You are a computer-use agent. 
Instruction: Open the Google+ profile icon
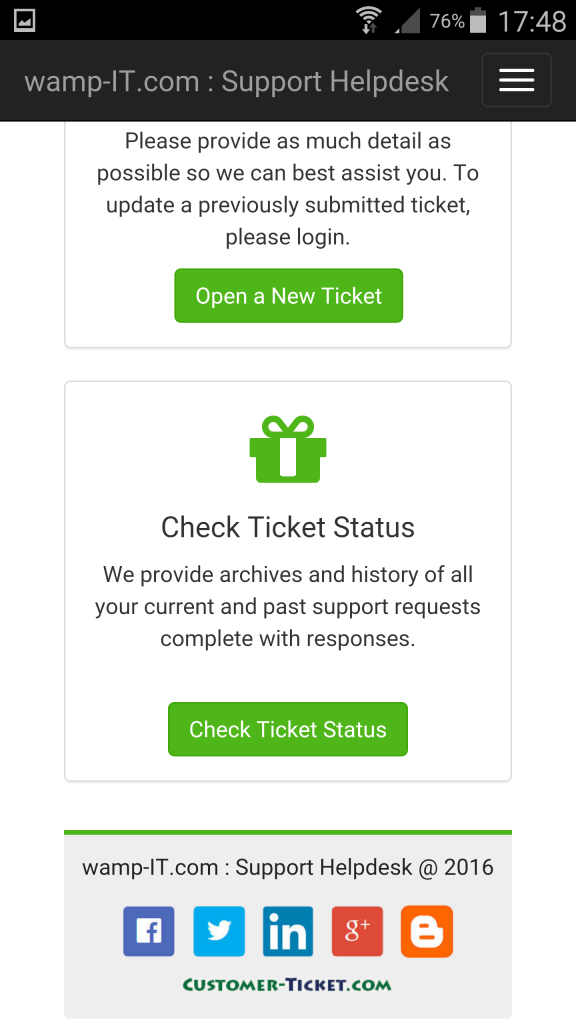point(357,930)
